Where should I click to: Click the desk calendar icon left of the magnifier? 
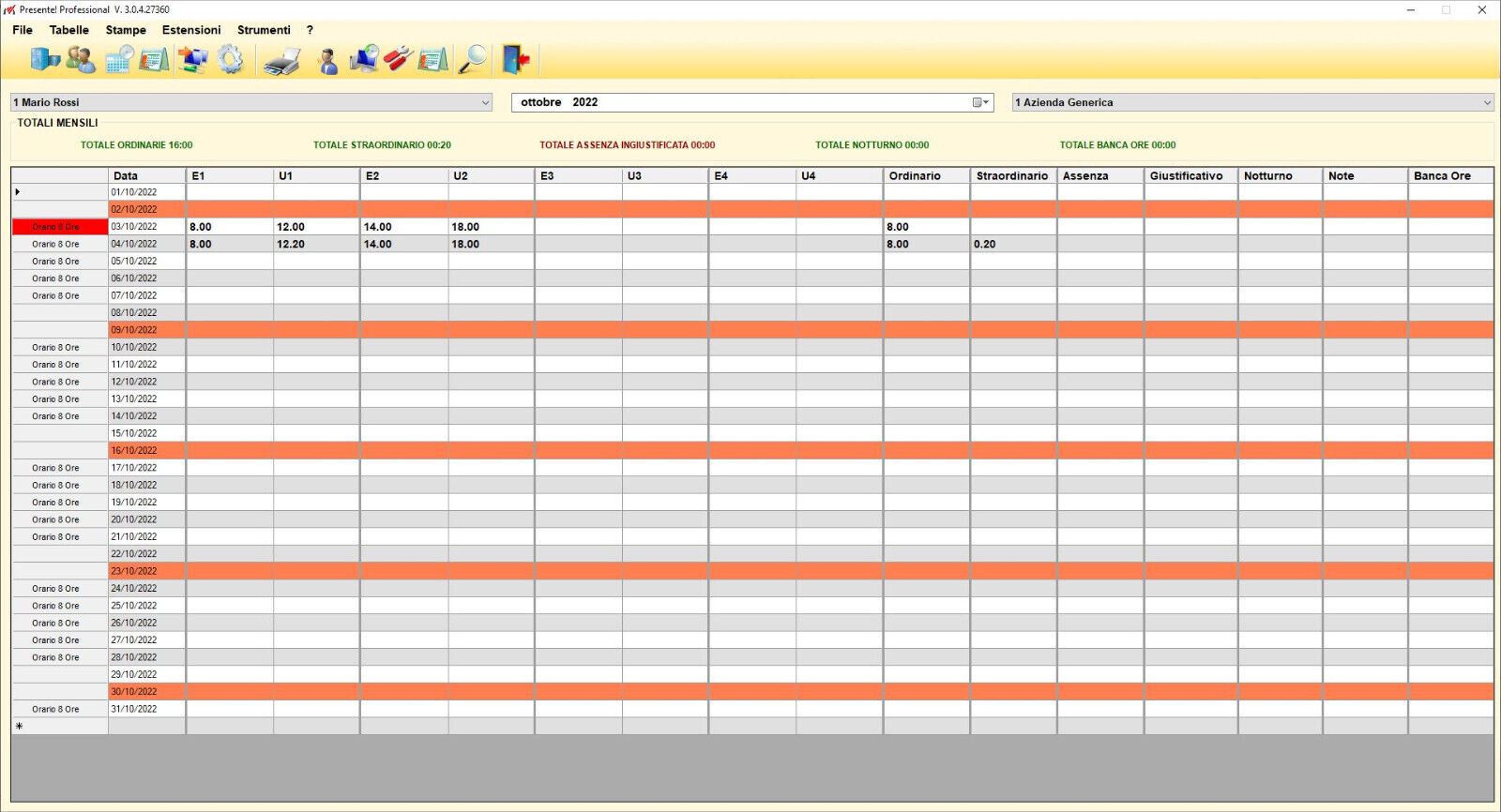[432, 60]
